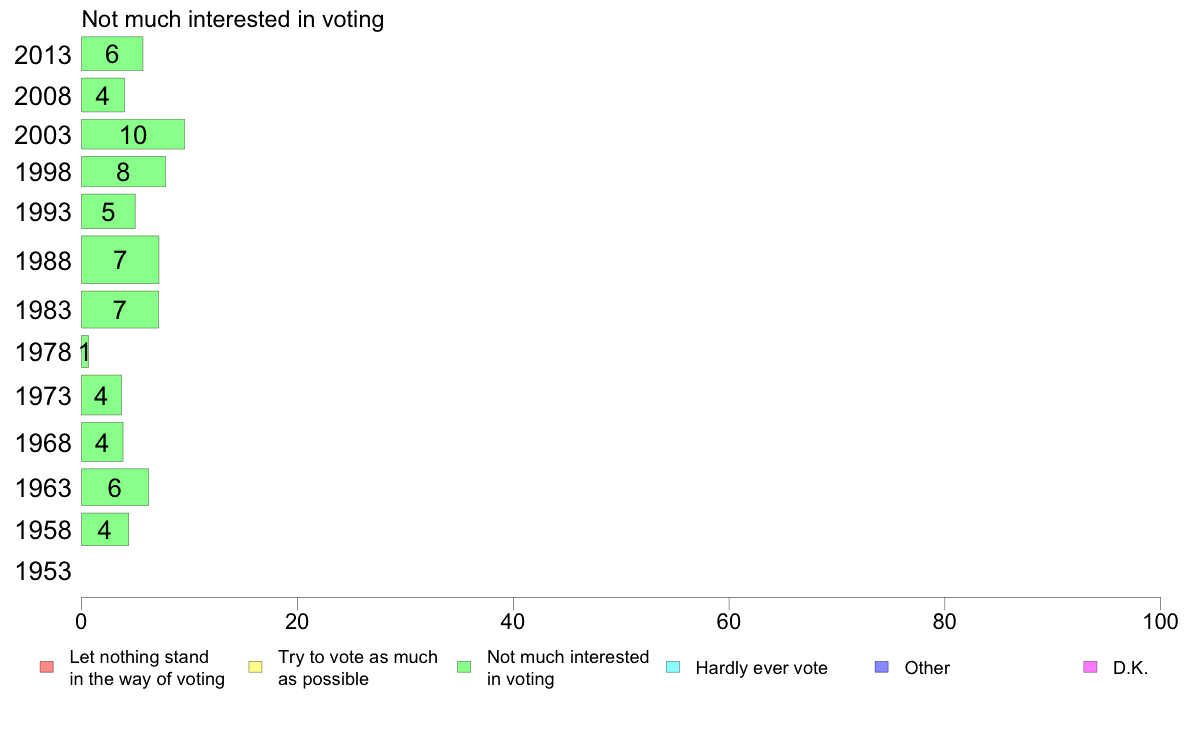Click the 'Hardly ever vote' legend text
The height and width of the screenshot is (736, 1188).
761,668
